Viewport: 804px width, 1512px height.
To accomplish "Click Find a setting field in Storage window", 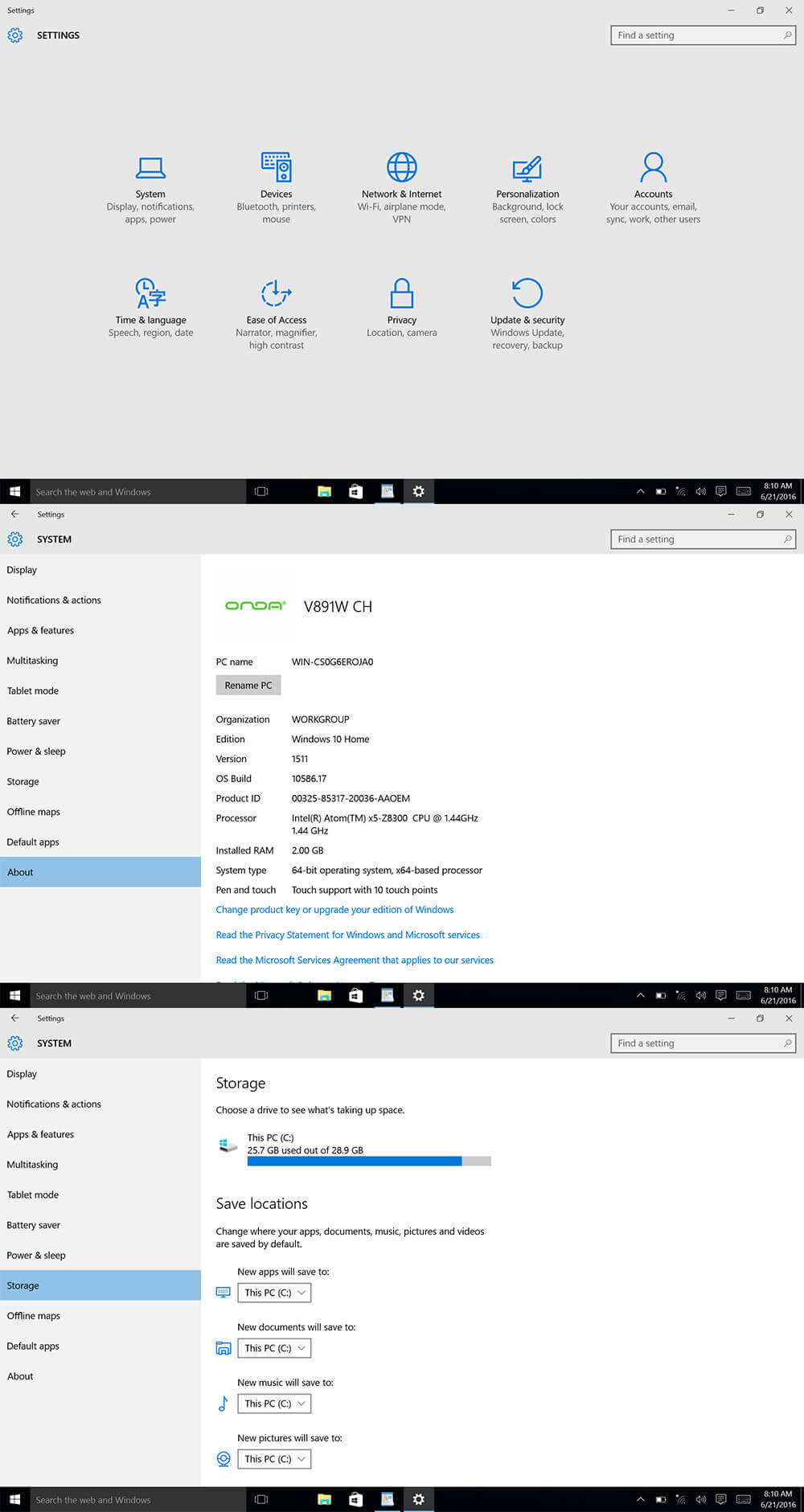I will [703, 1043].
